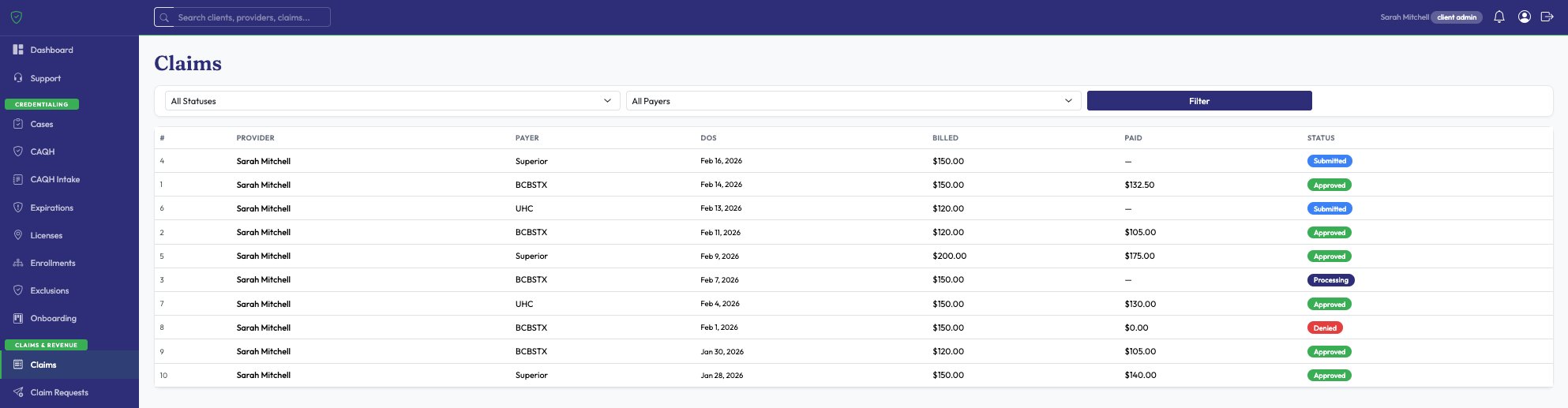Image resolution: width=1568 pixels, height=408 pixels.
Task: Click the PAID column header
Action: 1133,138
